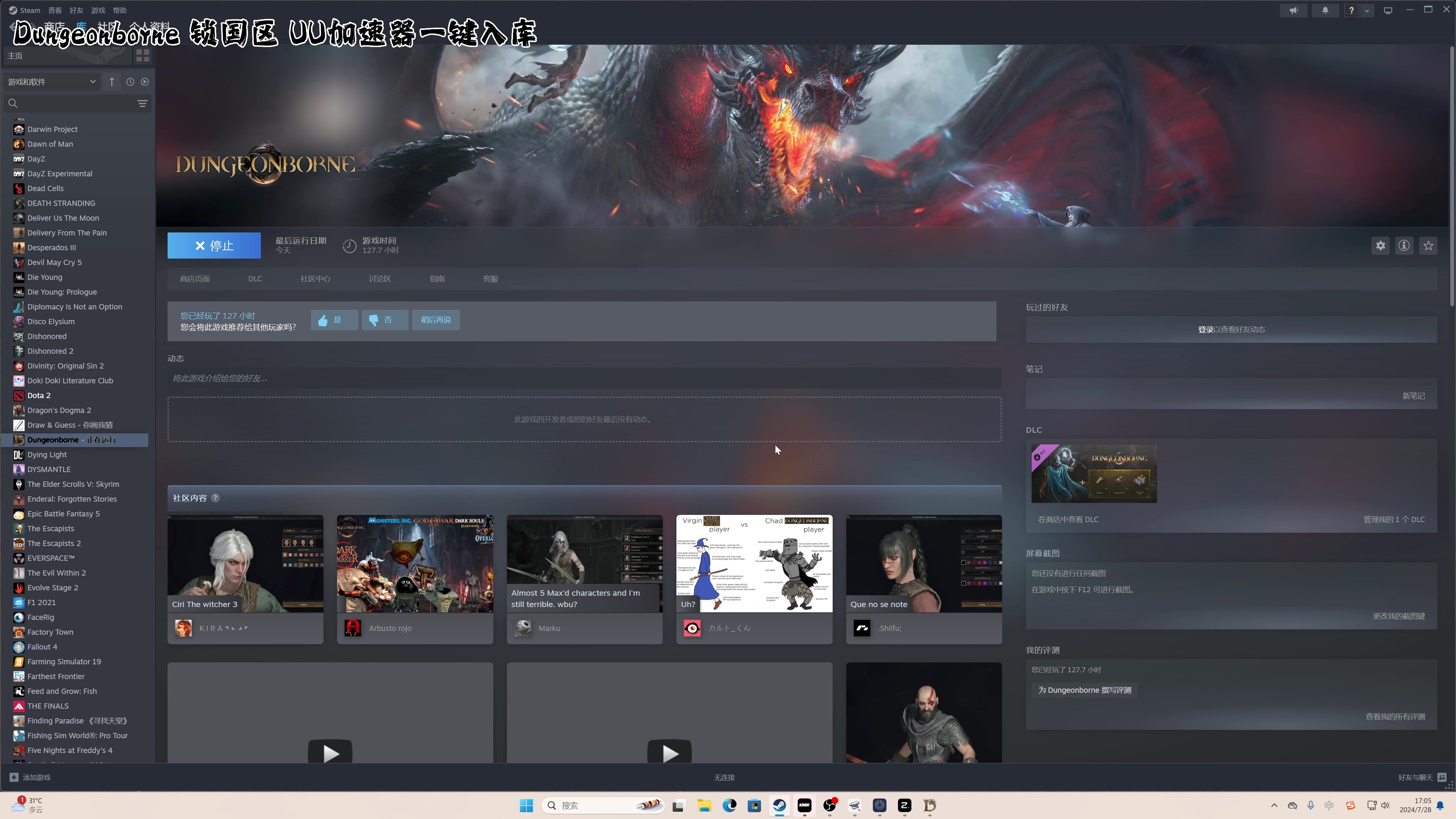Recommend the game with thumbs up 是

coord(334,320)
